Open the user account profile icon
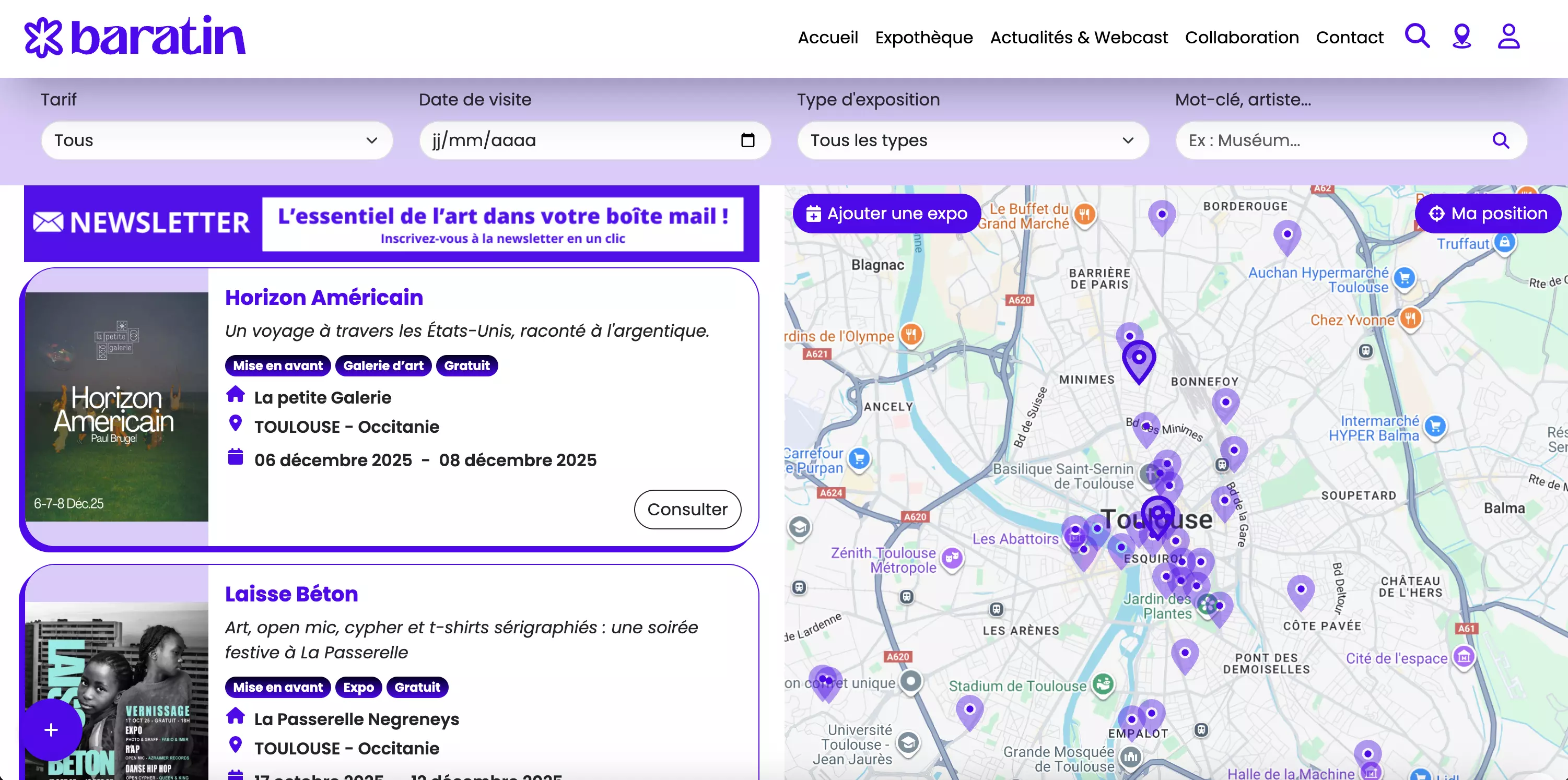This screenshot has width=1568, height=780. pos(1508,37)
